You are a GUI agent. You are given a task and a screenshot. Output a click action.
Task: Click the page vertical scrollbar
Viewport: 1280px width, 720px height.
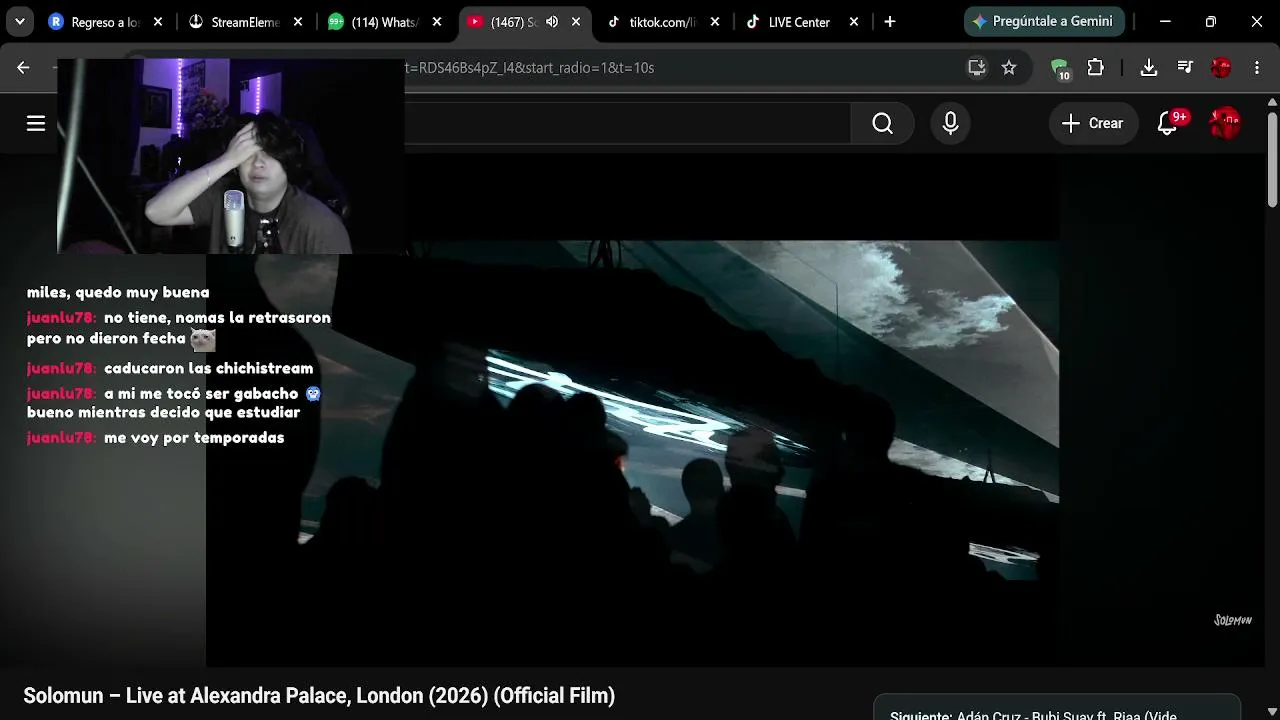click(x=1272, y=158)
